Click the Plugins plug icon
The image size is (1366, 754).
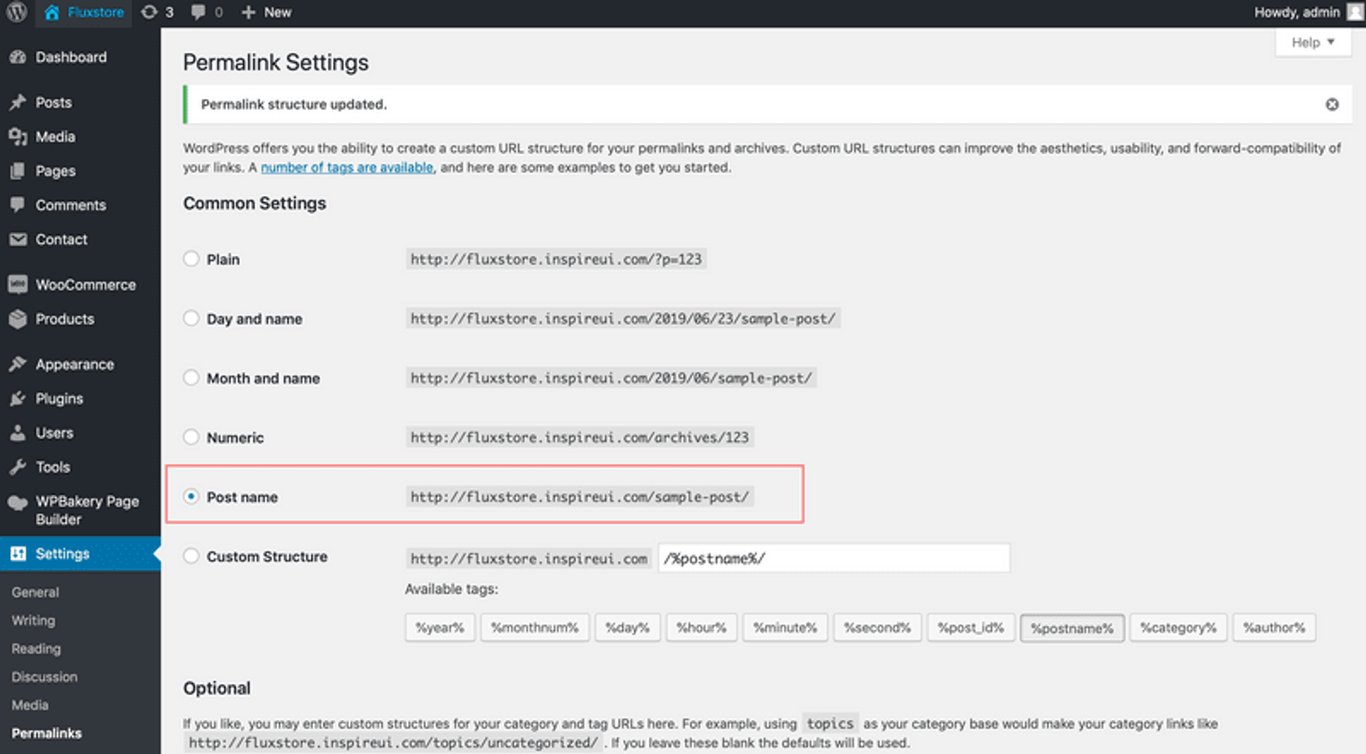click(x=17, y=399)
